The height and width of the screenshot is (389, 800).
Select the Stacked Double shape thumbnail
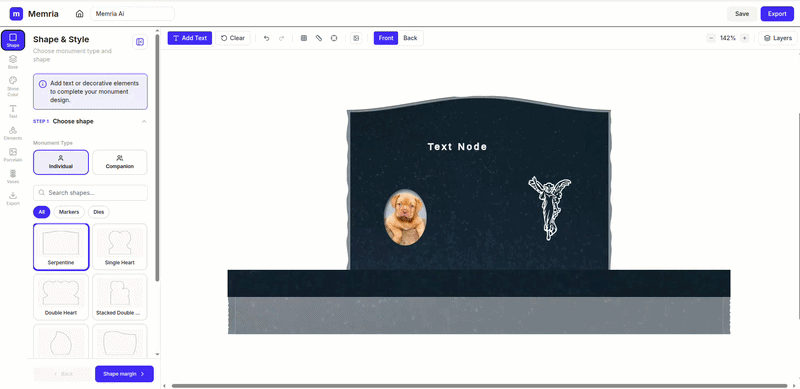120,297
